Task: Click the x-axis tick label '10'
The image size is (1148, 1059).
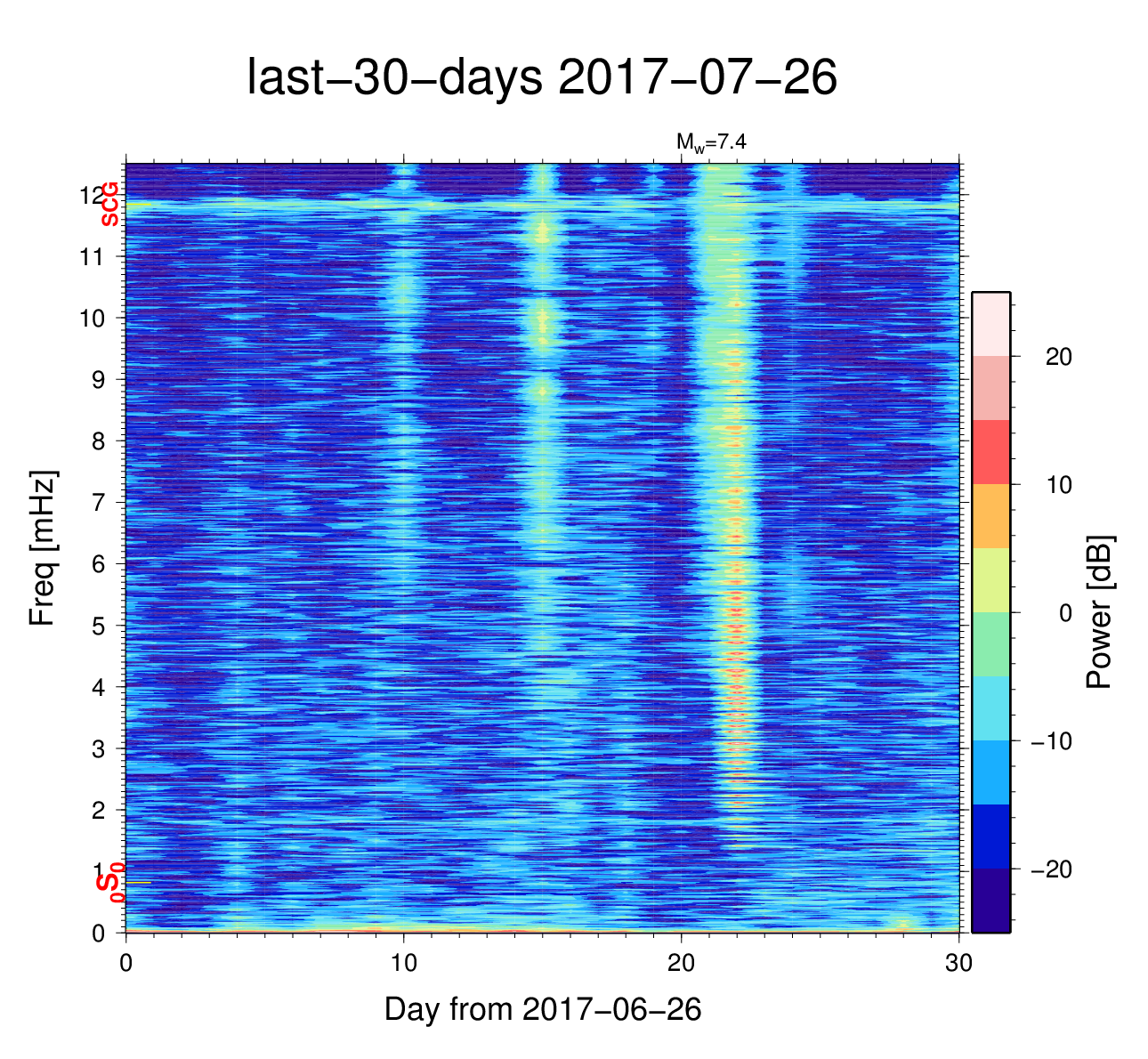Action: coord(403,964)
